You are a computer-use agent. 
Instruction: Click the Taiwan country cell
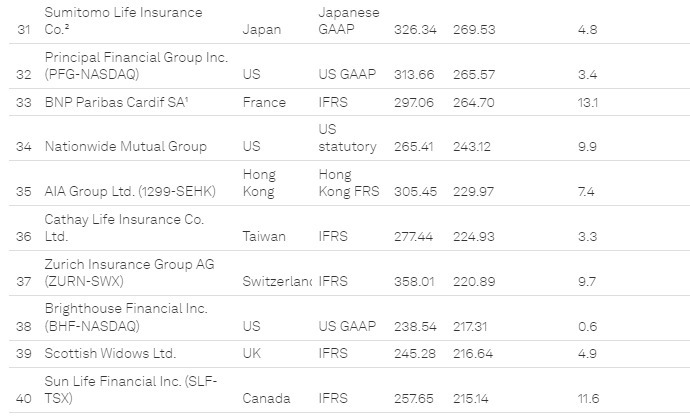coord(264,236)
